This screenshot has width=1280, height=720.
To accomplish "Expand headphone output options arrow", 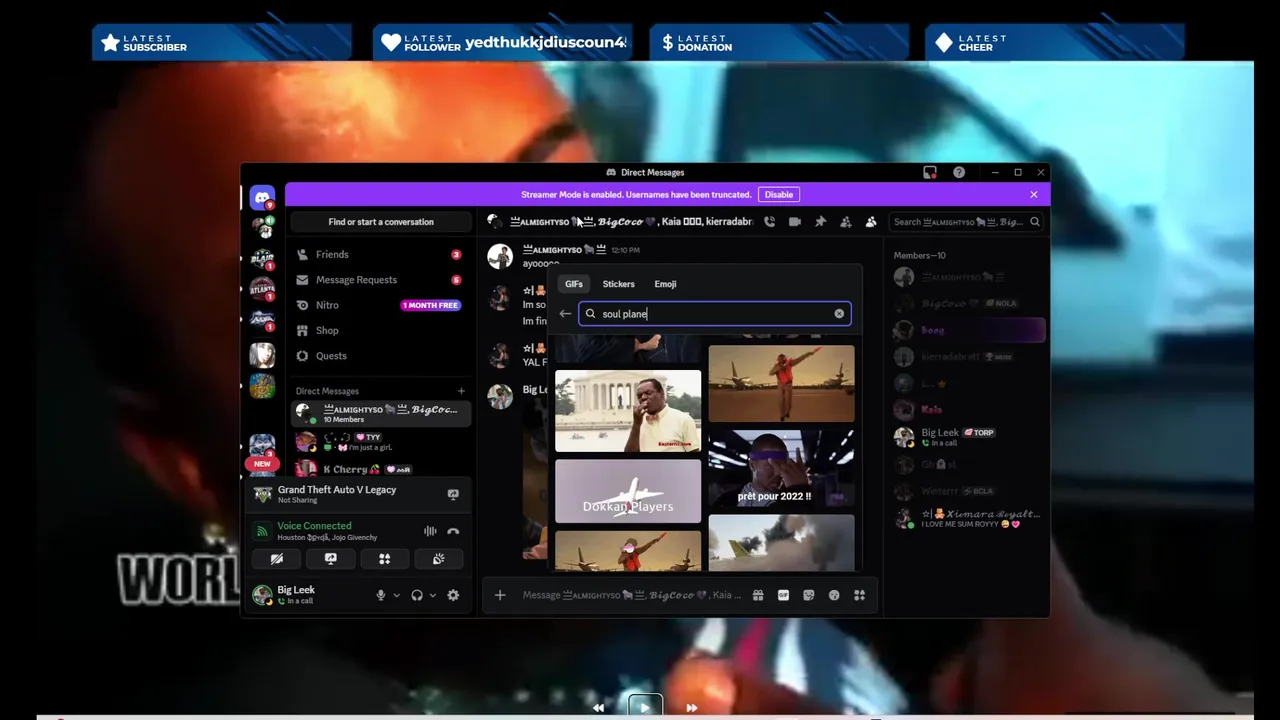I will [432, 595].
